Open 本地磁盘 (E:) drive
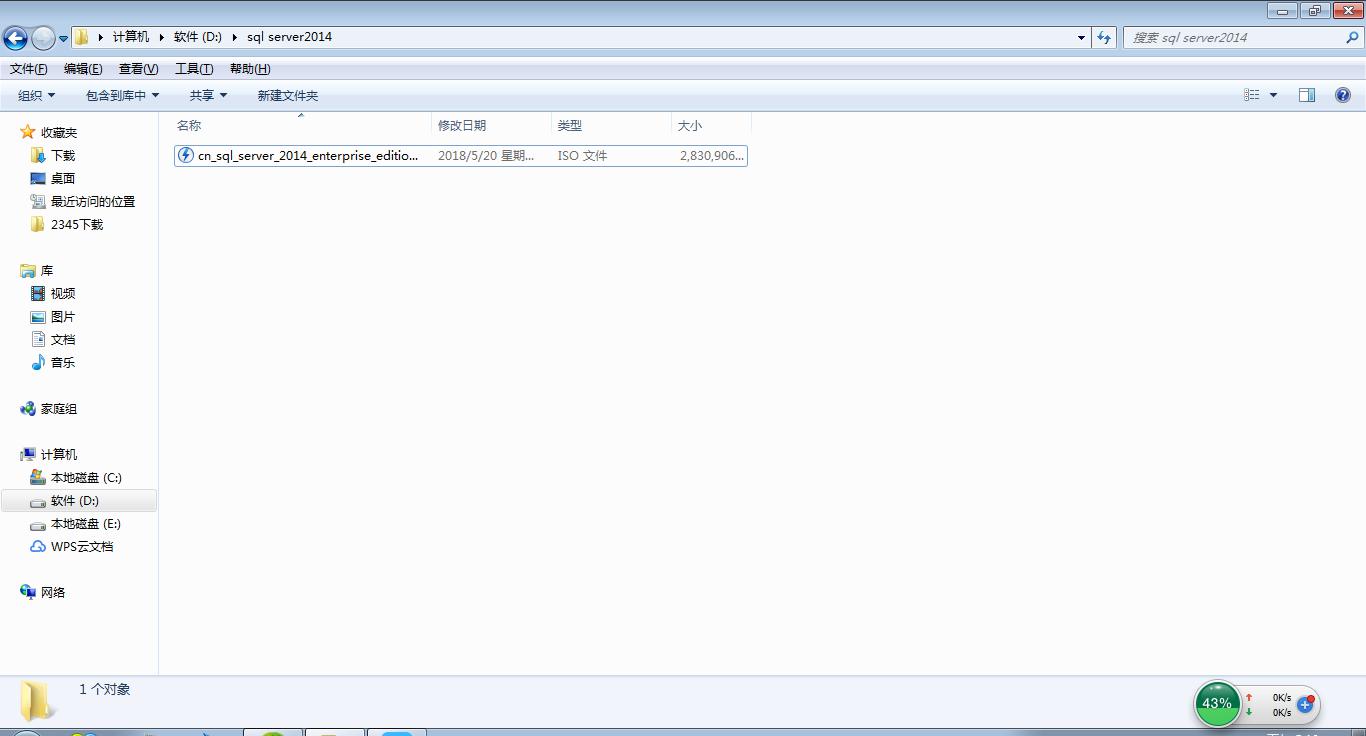Screen dimensions: 1366x736 click(x=86, y=523)
